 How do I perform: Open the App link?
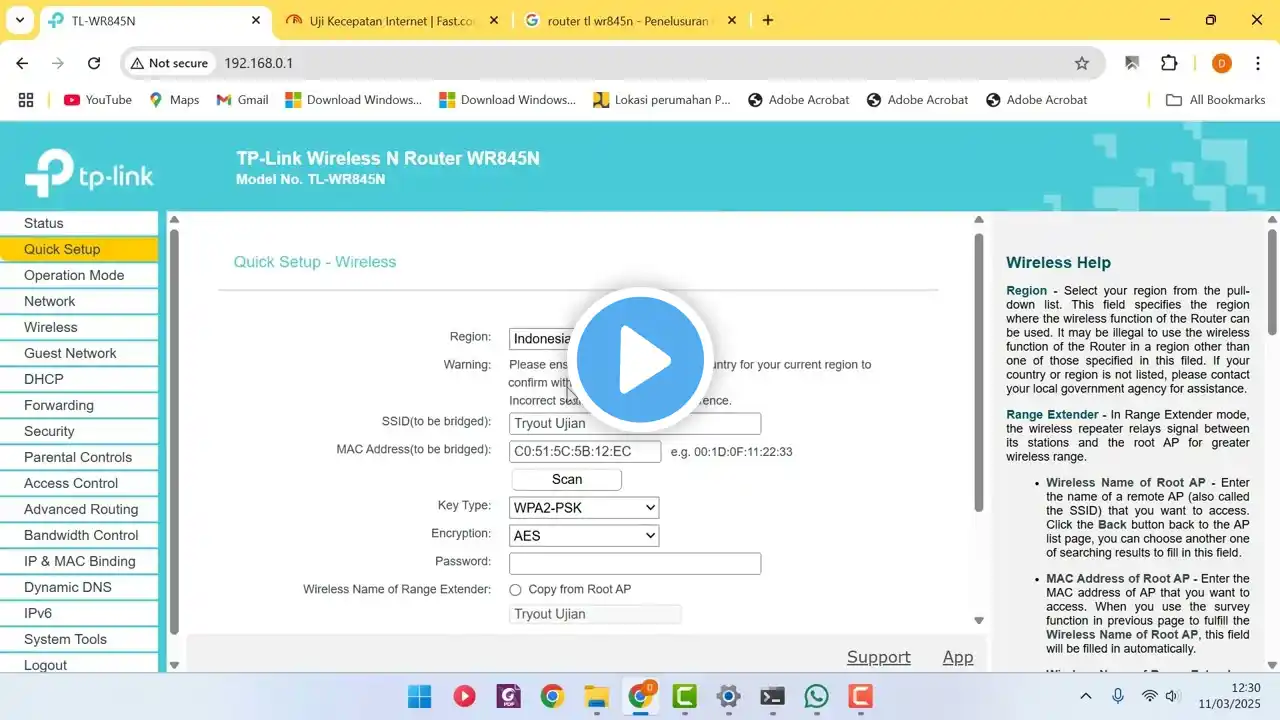coord(958,657)
